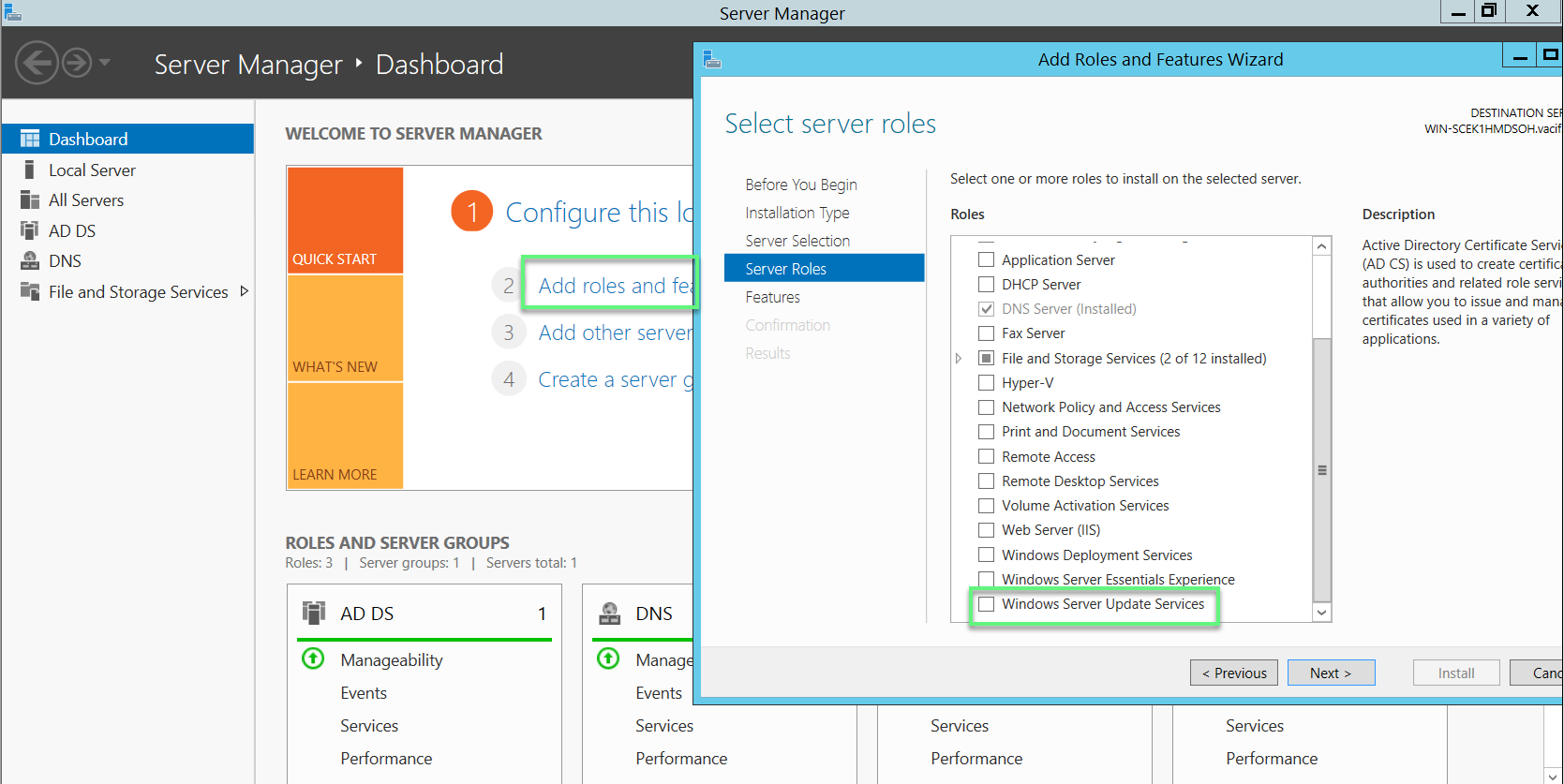Click the Previous button in wizard
This screenshot has width=1564, height=784.
(x=1234, y=673)
